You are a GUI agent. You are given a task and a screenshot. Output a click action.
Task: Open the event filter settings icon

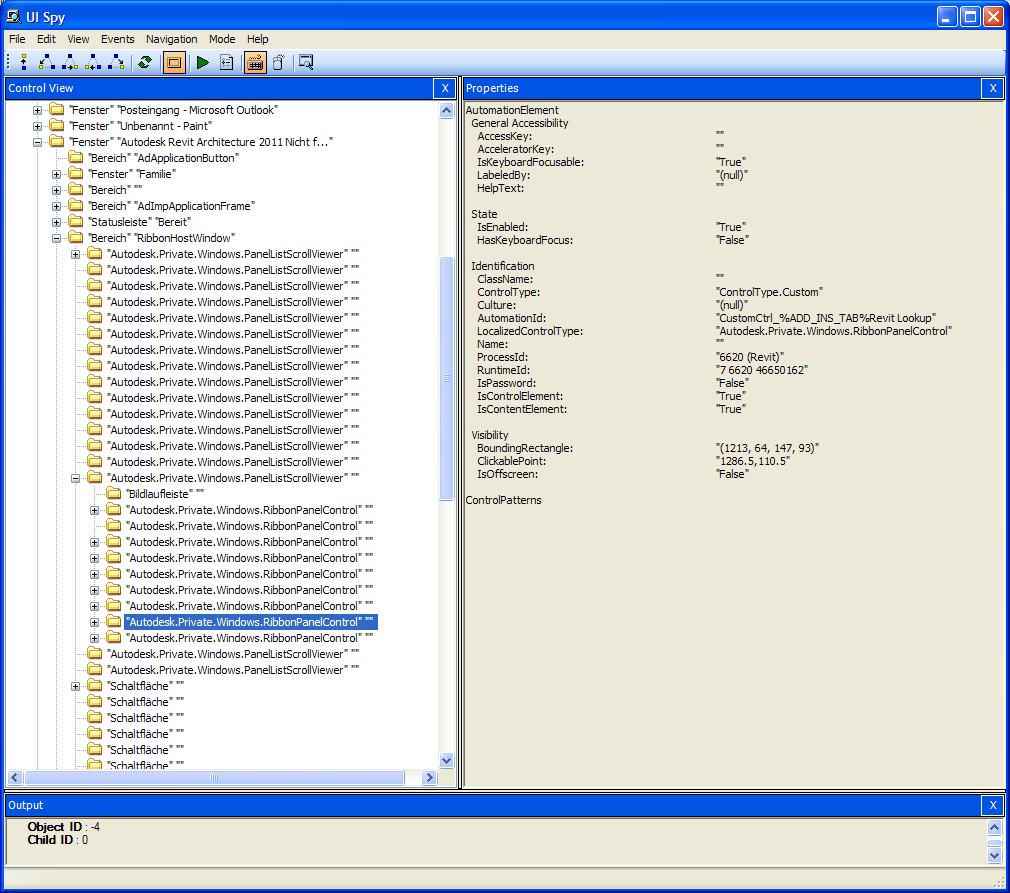point(226,62)
